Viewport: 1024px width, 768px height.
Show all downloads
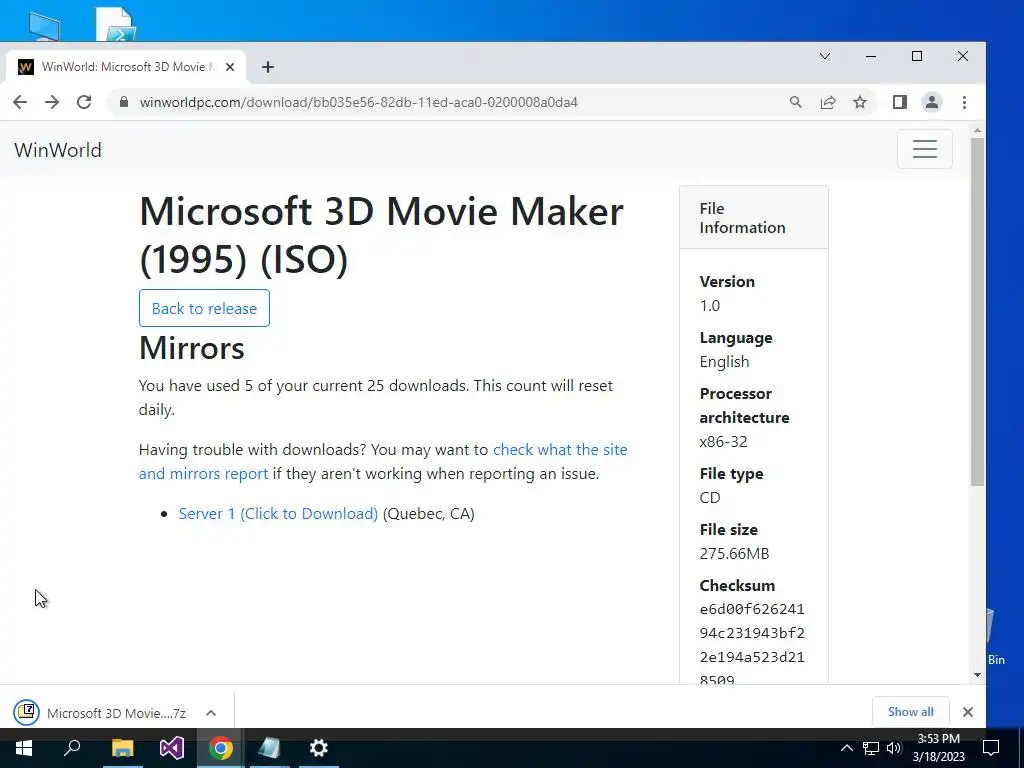[x=910, y=712]
